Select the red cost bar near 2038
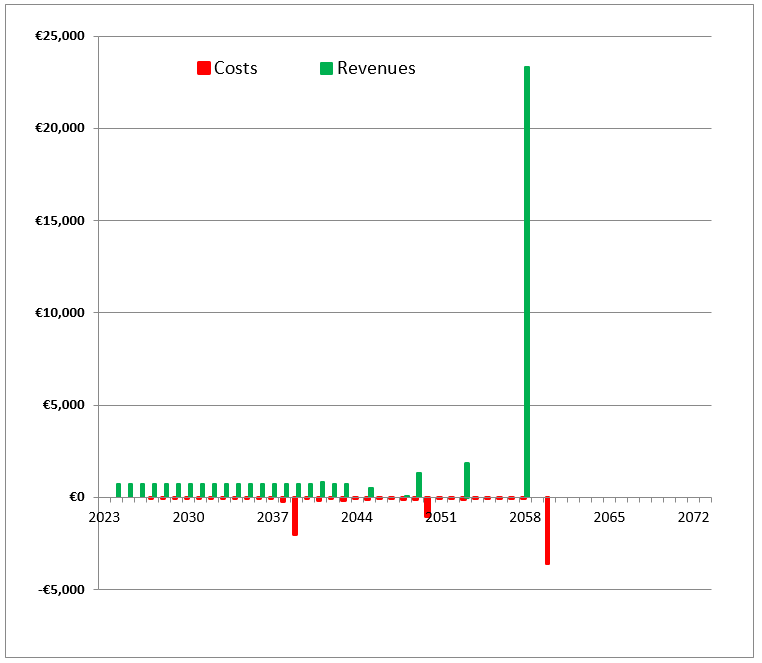Image resolution: width=762 pixels, height=663 pixels. click(x=295, y=516)
